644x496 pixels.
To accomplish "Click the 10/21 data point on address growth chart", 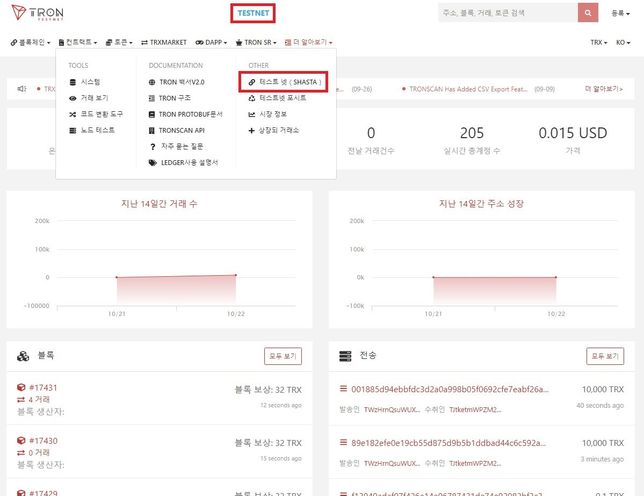I will (433, 277).
